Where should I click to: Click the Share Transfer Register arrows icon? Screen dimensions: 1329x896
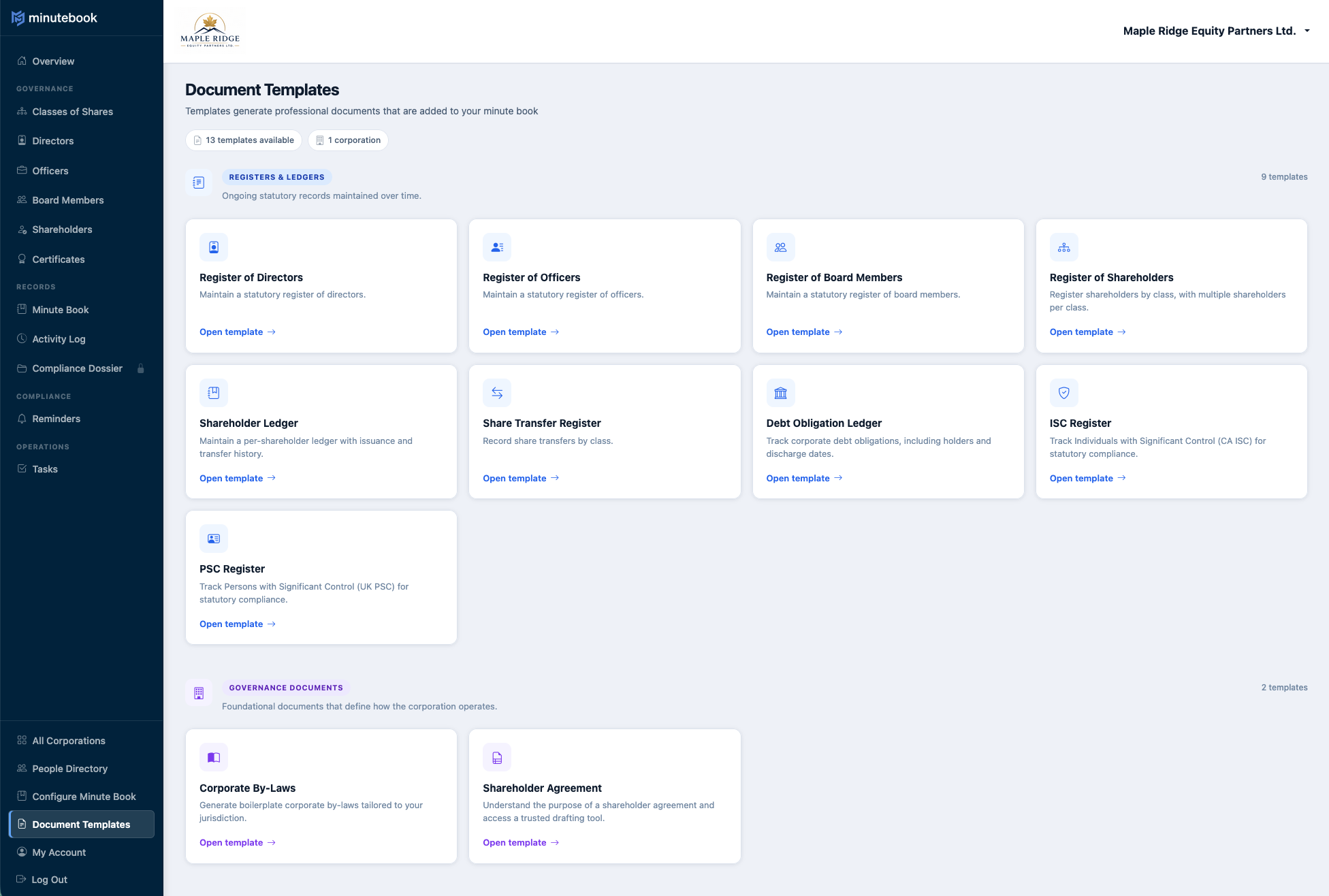tap(496, 392)
